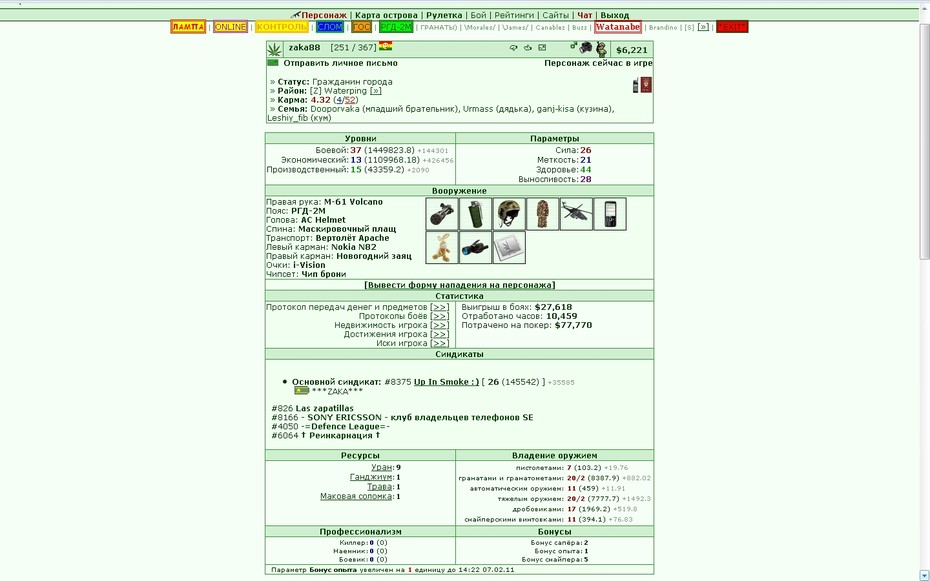The width and height of the screenshot is (930, 581).
Task: Open the Up In Smoke :) syndicate link
Action: pos(446,382)
